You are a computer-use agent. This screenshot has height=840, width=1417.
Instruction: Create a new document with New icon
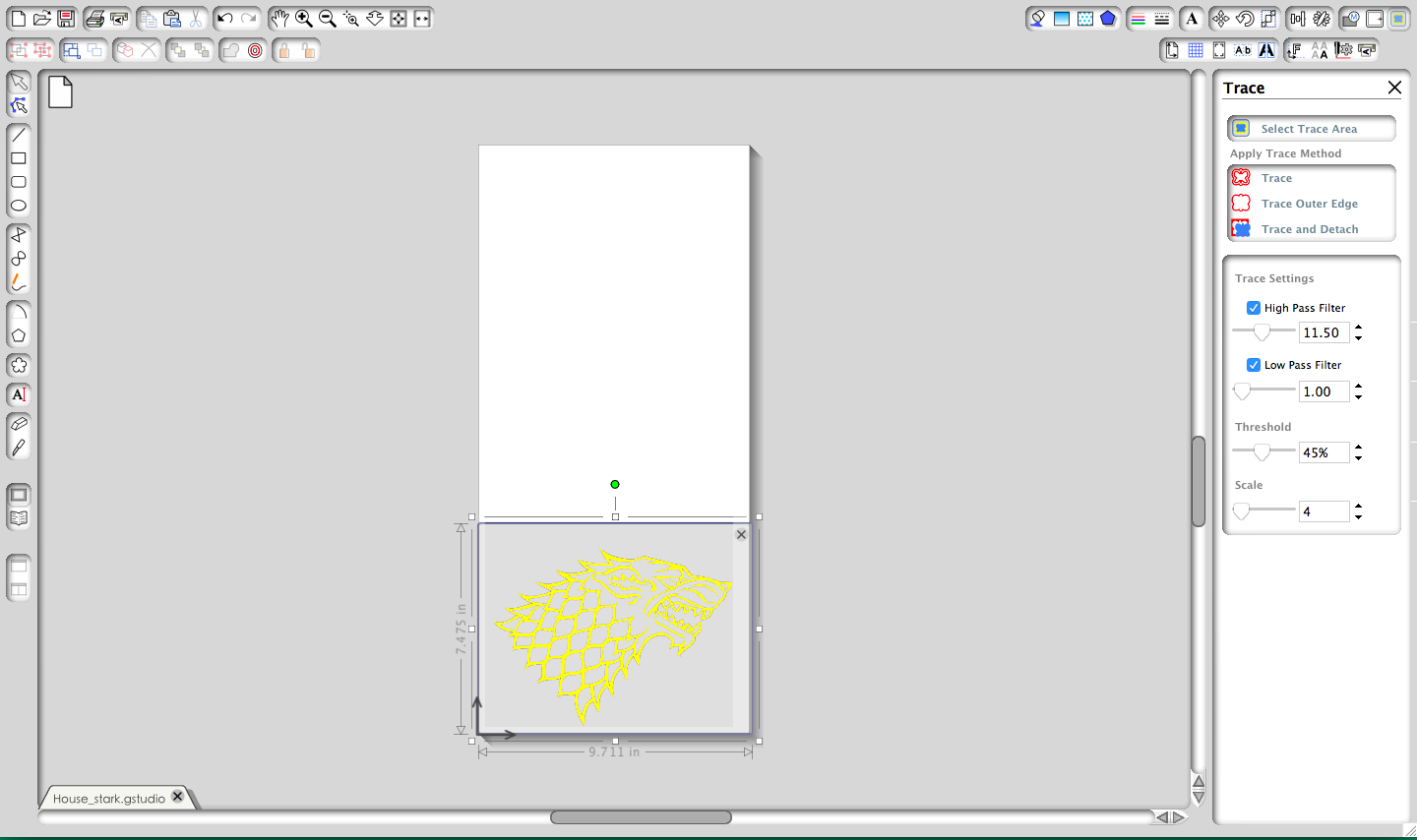click(x=18, y=19)
